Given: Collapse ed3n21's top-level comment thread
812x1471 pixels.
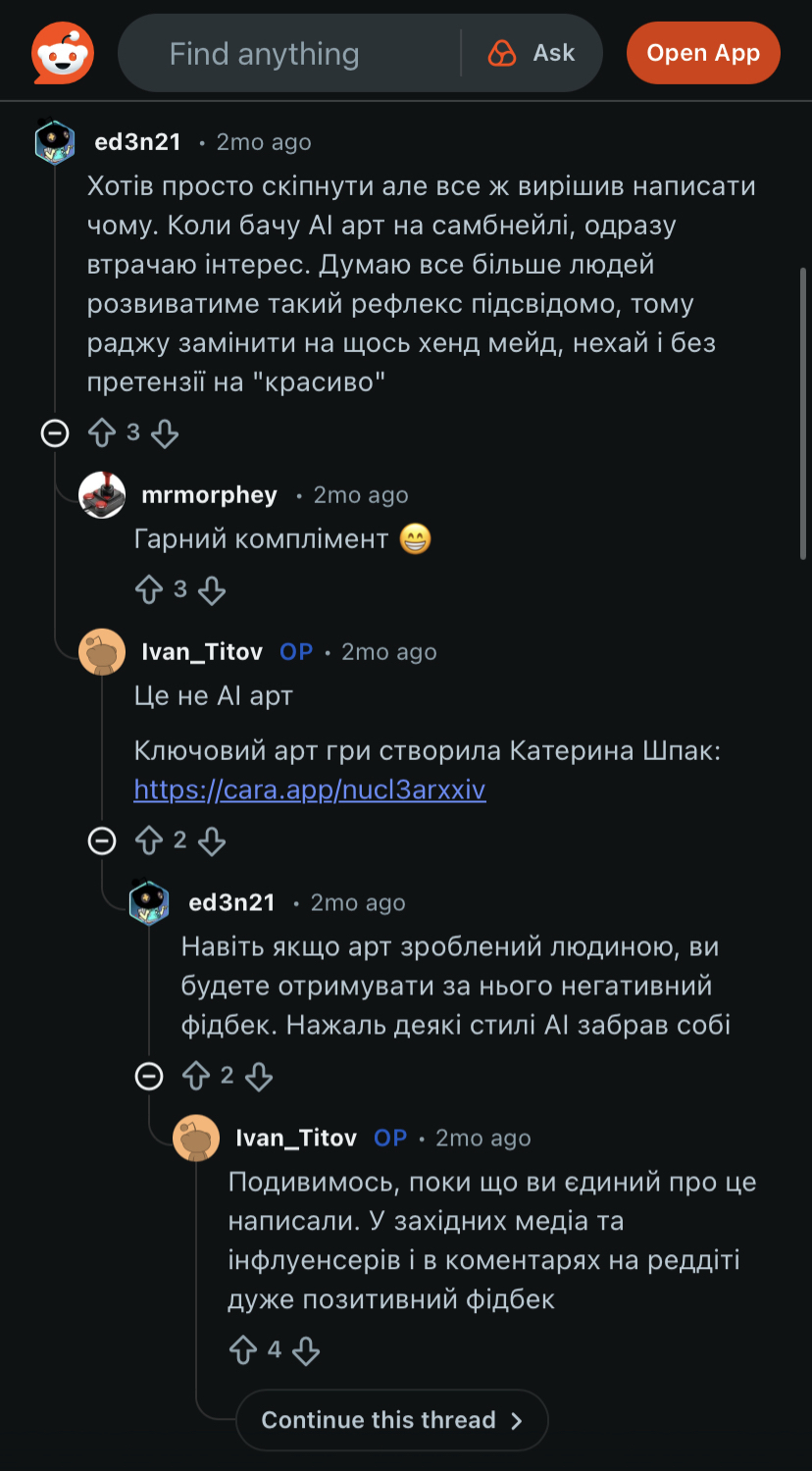Looking at the screenshot, I should [55, 432].
